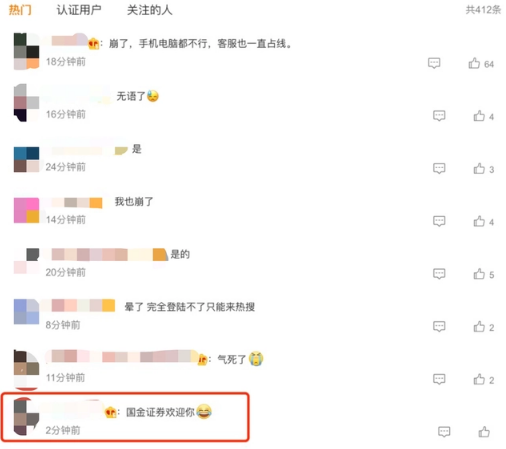Open avatar of the 18分钟前 commenter
Image resolution: width=506 pixels, height=449 pixels.
pos(26,51)
